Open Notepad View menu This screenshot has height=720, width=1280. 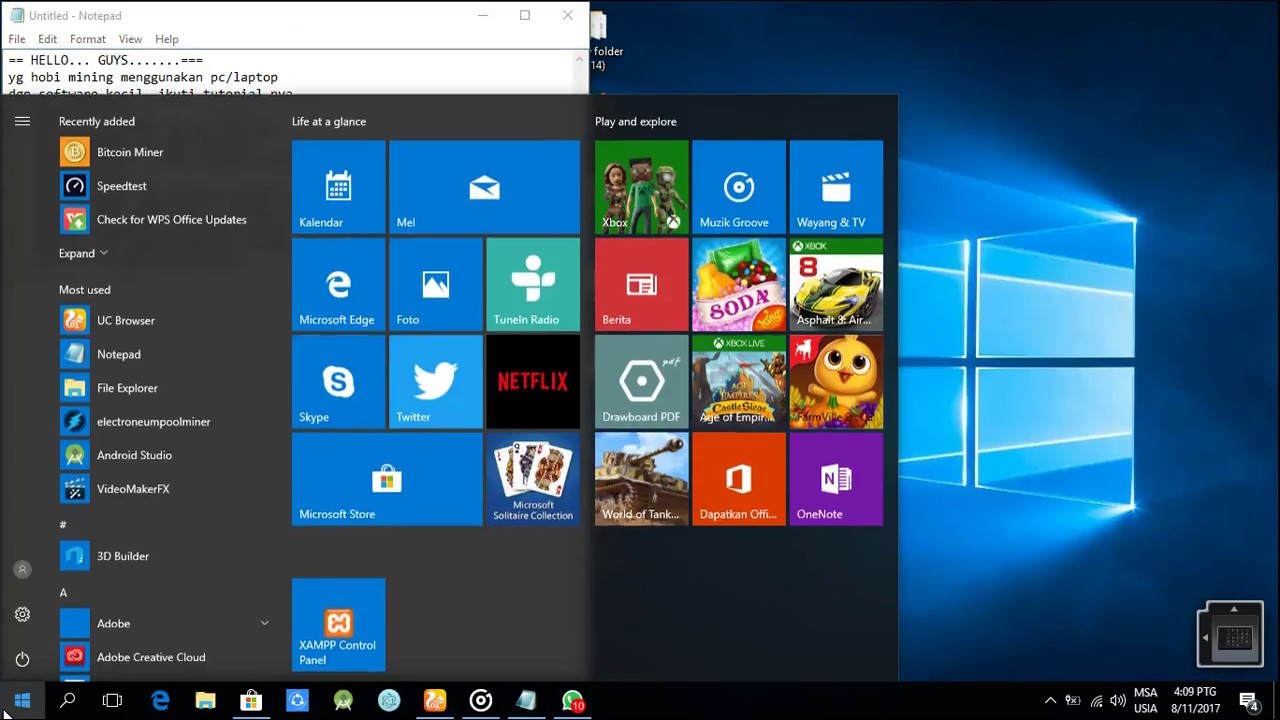click(130, 39)
